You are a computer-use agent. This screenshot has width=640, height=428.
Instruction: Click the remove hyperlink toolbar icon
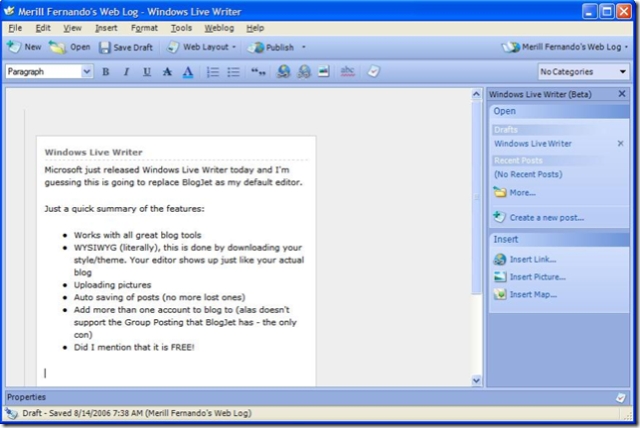click(x=304, y=72)
